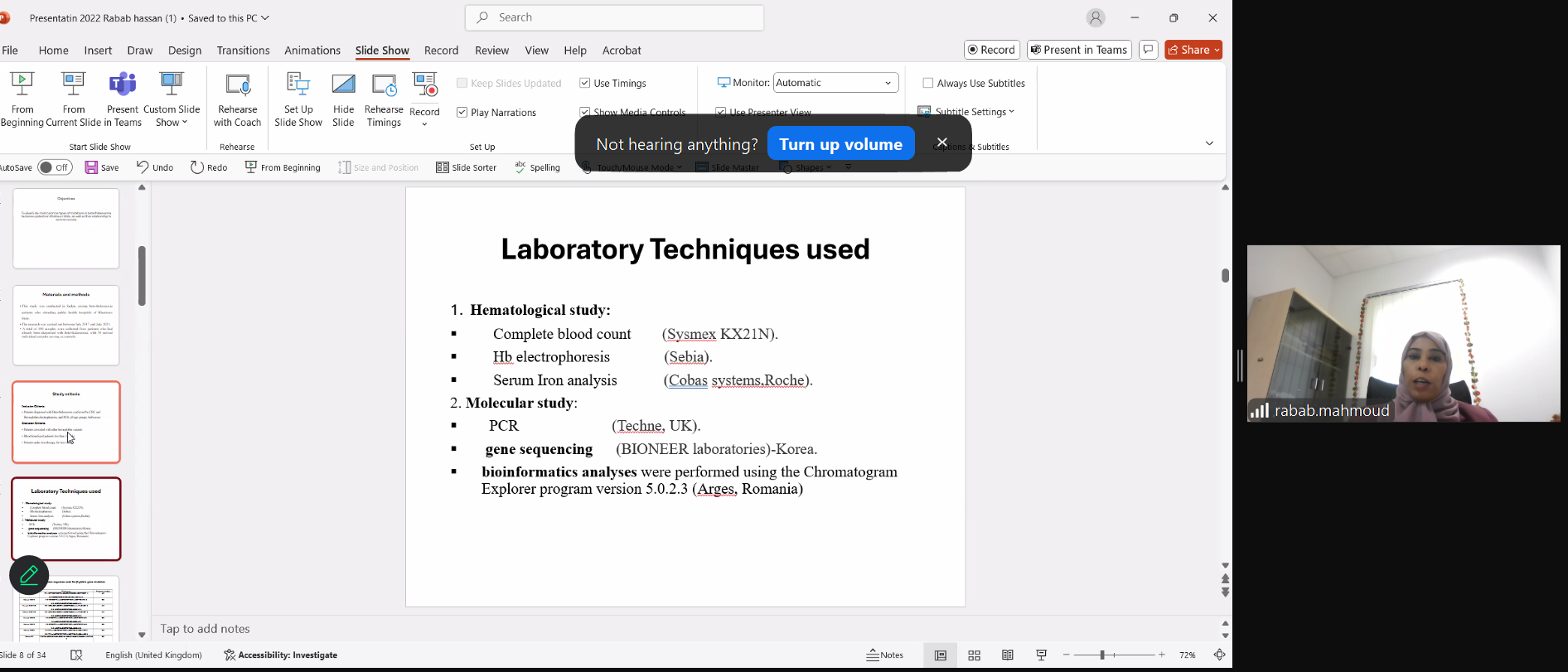Click zoom out minus button
The image size is (1568, 672).
[x=1066, y=655]
